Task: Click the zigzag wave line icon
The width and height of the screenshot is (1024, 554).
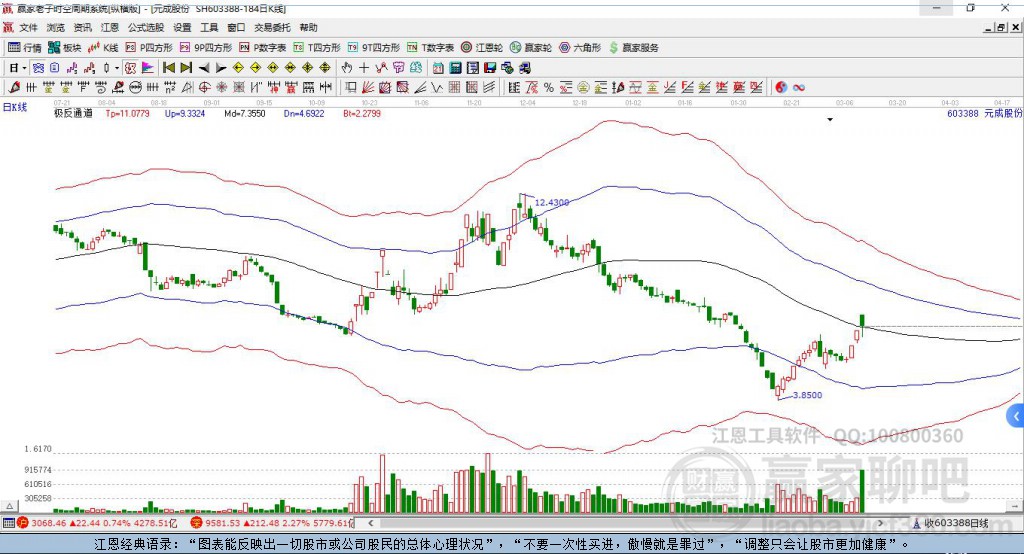Action: point(437,87)
